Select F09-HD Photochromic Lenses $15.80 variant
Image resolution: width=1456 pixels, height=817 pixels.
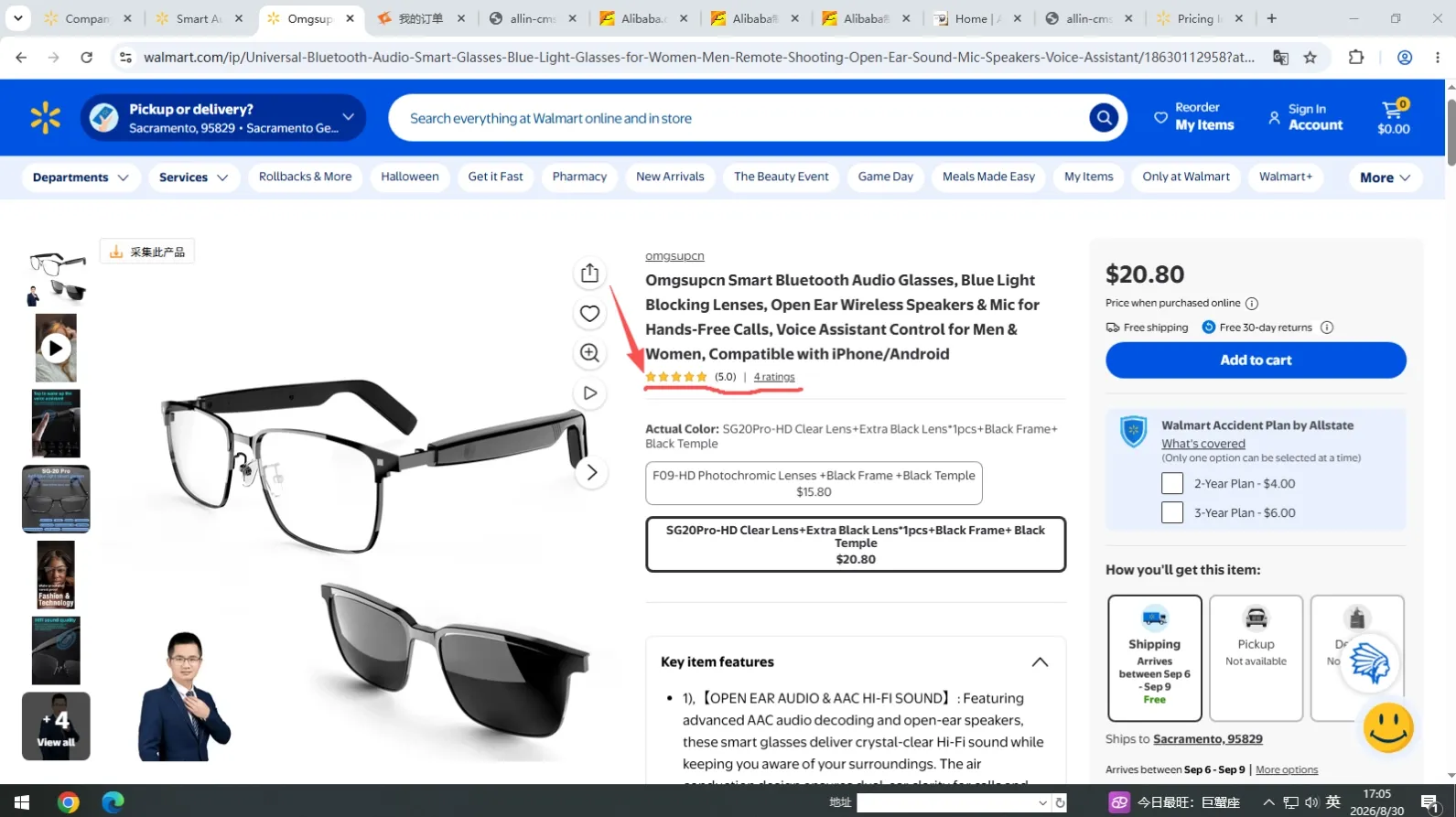point(814,483)
